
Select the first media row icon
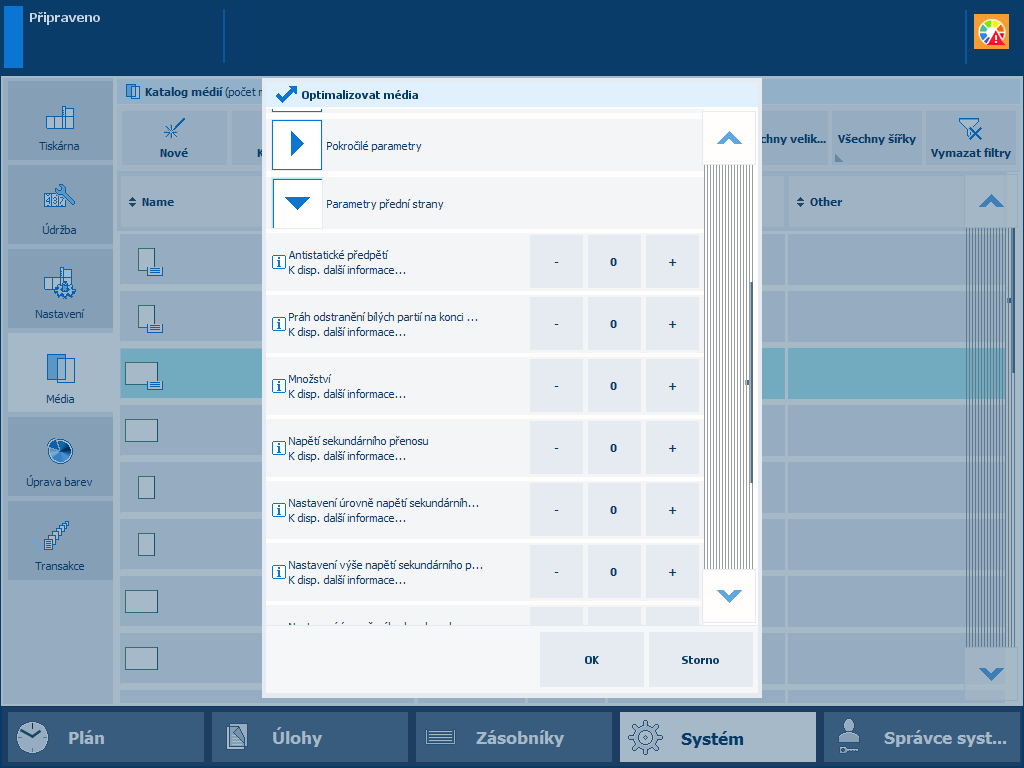(x=150, y=261)
